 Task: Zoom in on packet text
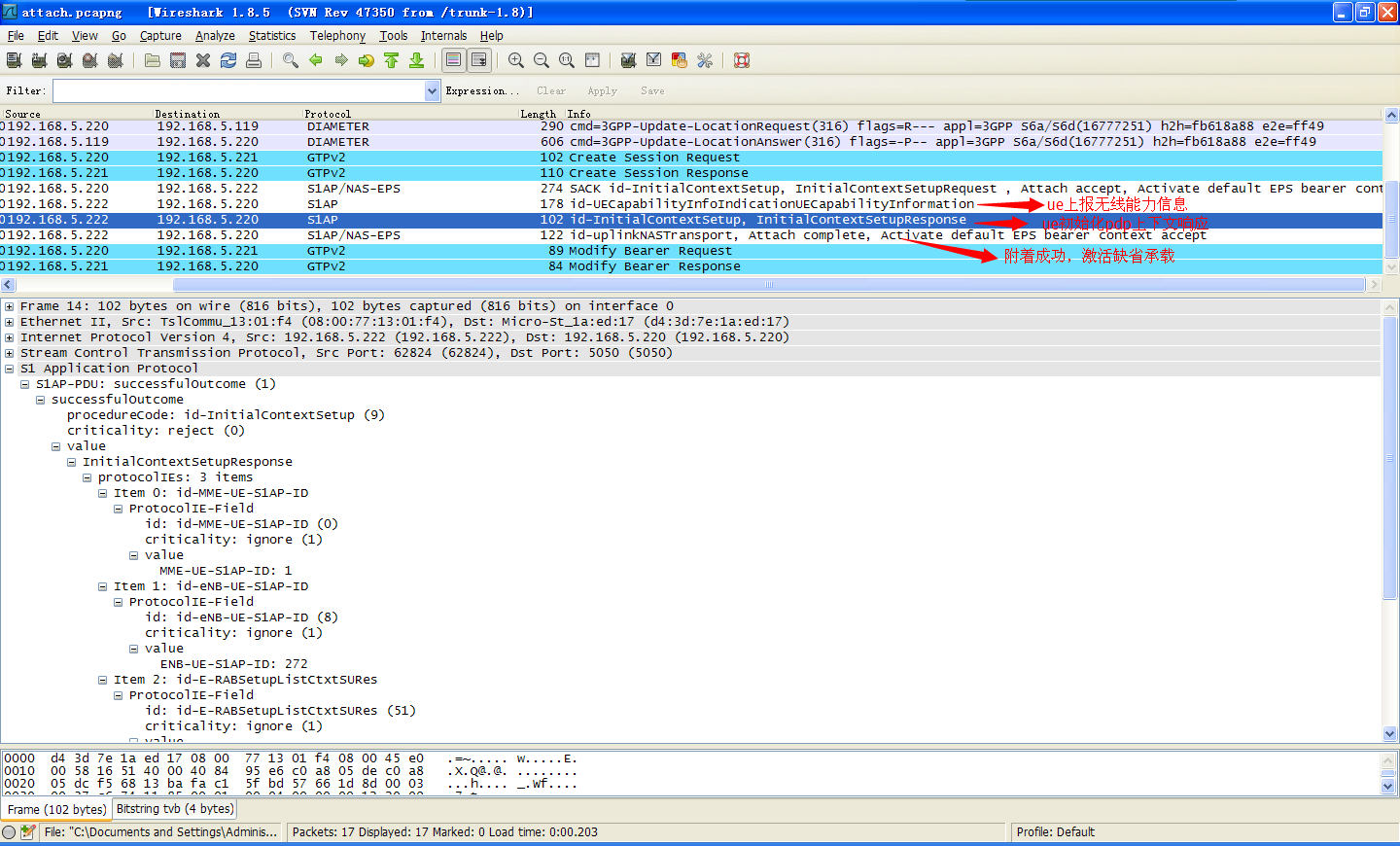point(516,60)
